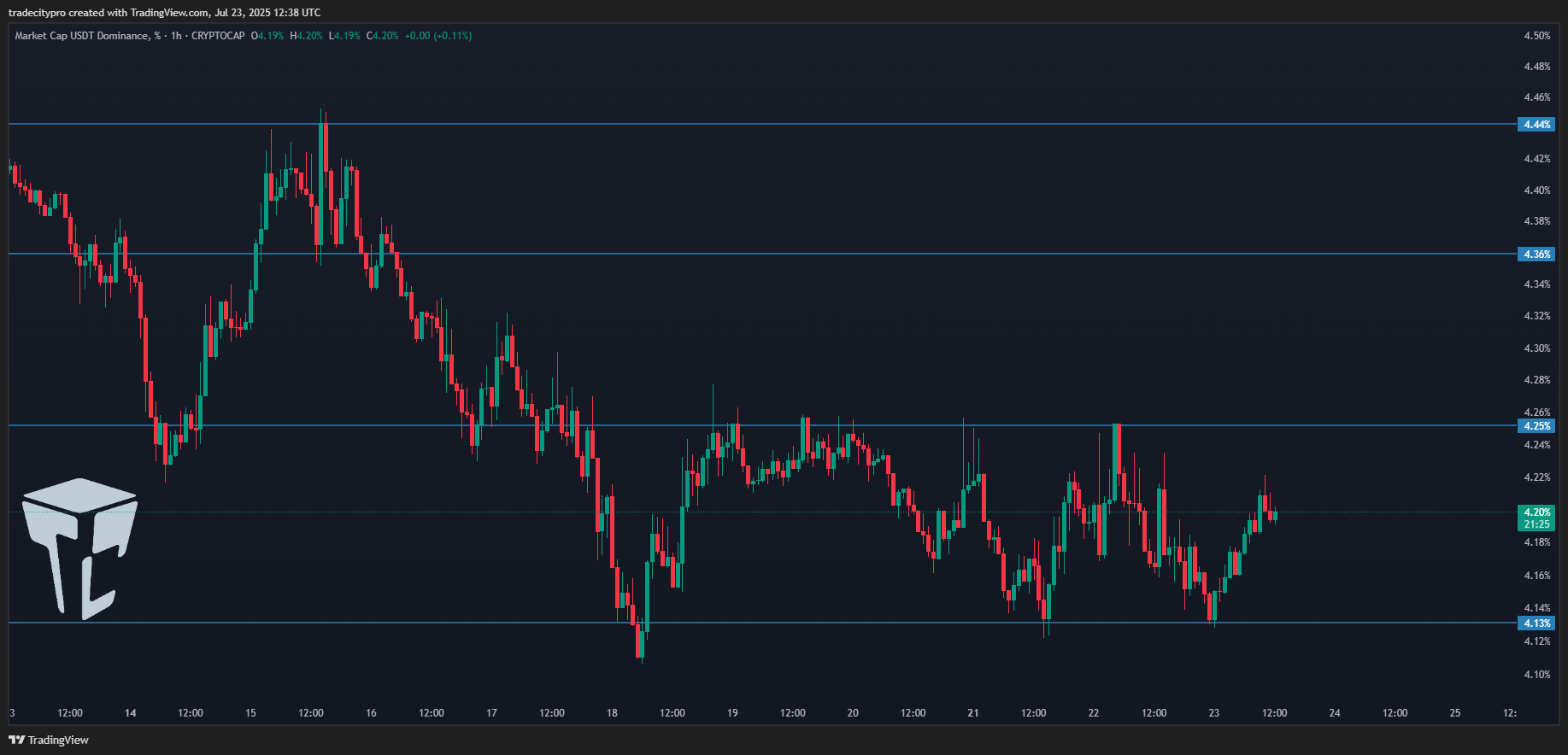Click the 4.16% price axis label

[x=1537, y=576]
